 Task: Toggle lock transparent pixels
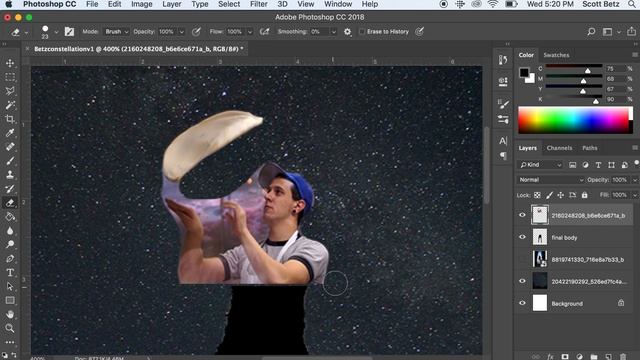pos(537,195)
